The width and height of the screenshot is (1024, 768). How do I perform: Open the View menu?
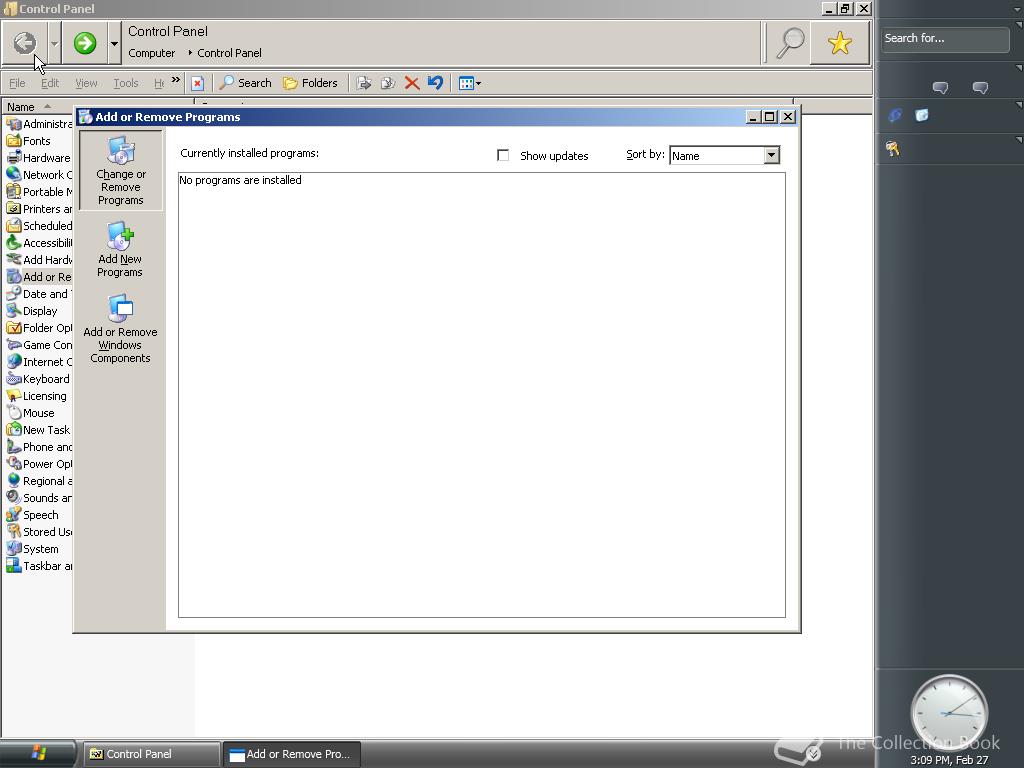[86, 83]
